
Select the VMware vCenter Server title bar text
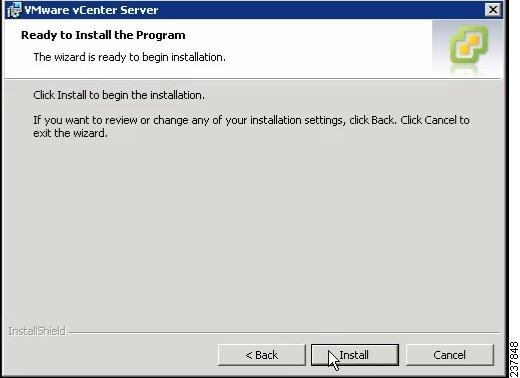(x=91, y=10)
